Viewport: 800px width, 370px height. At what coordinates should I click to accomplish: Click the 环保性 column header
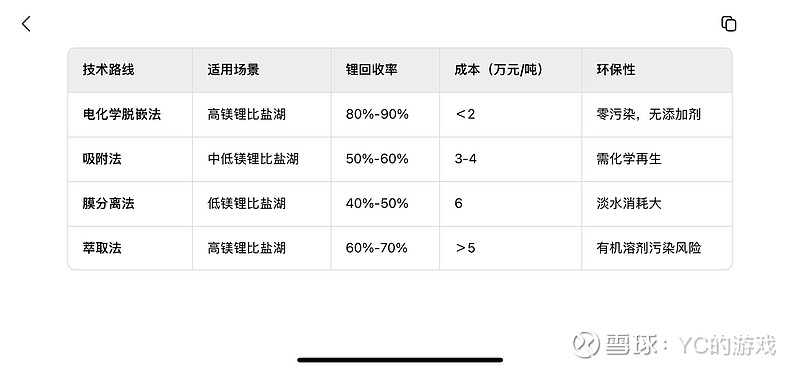pos(616,70)
